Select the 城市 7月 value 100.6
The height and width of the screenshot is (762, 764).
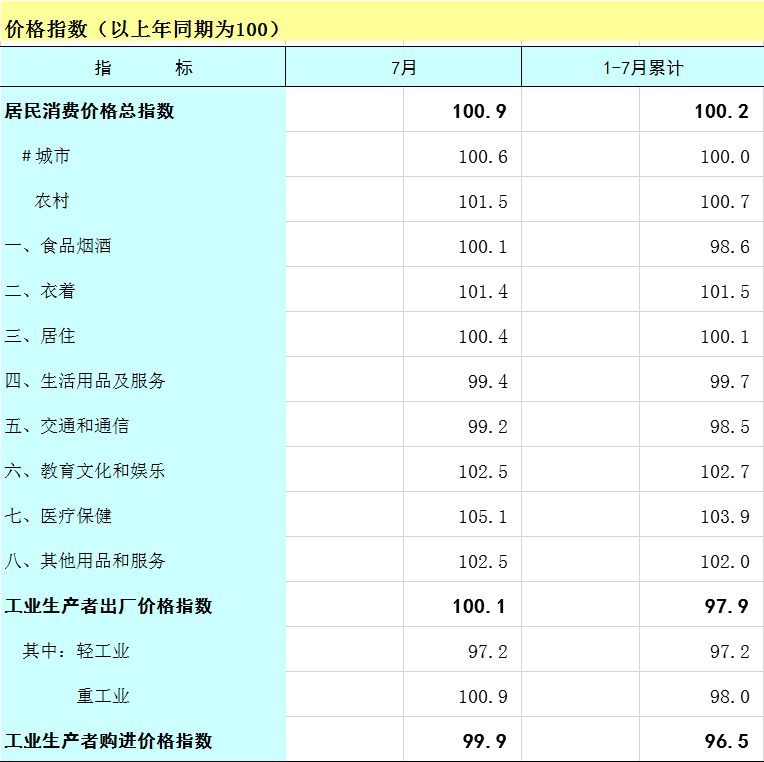(x=483, y=156)
